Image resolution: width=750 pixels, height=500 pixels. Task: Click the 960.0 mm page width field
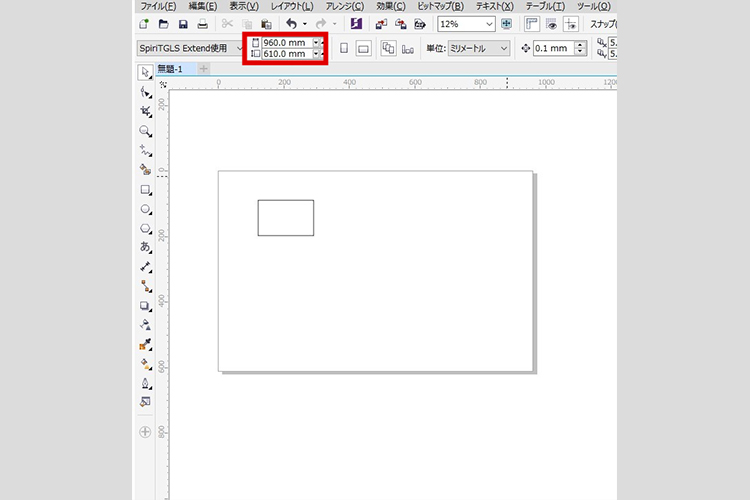(x=287, y=43)
